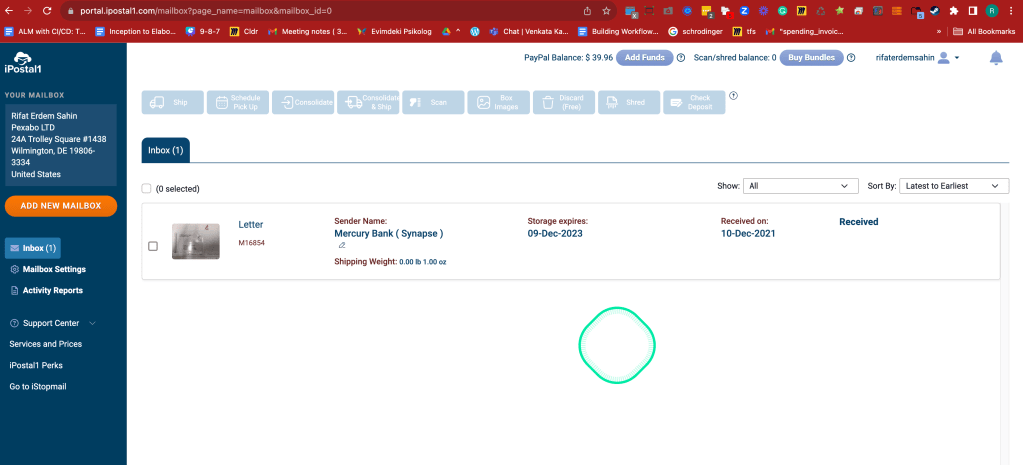Select the Consolidate button
This screenshot has width=1023, height=465.
coord(303,102)
